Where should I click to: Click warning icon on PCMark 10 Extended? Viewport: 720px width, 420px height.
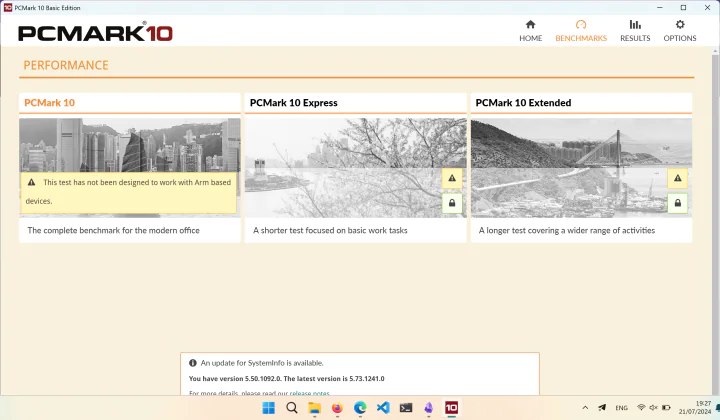tap(677, 178)
